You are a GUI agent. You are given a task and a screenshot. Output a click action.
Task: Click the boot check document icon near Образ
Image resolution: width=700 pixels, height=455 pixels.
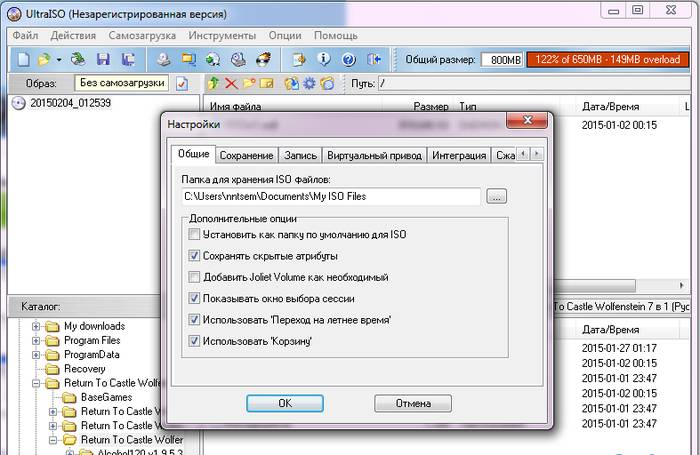[182, 83]
